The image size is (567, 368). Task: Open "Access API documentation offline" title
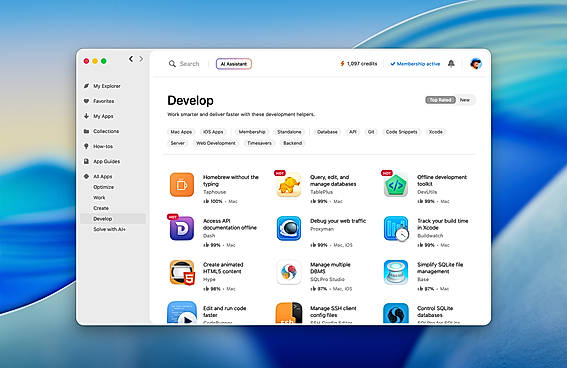click(x=230, y=224)
